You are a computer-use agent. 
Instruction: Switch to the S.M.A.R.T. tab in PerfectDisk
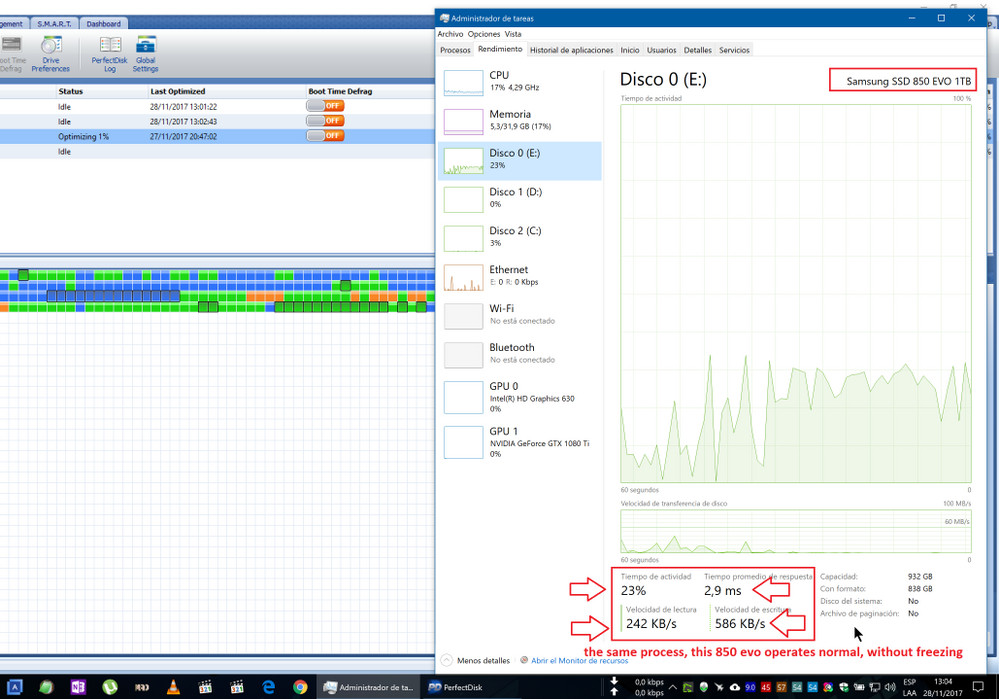click(54, 24)
